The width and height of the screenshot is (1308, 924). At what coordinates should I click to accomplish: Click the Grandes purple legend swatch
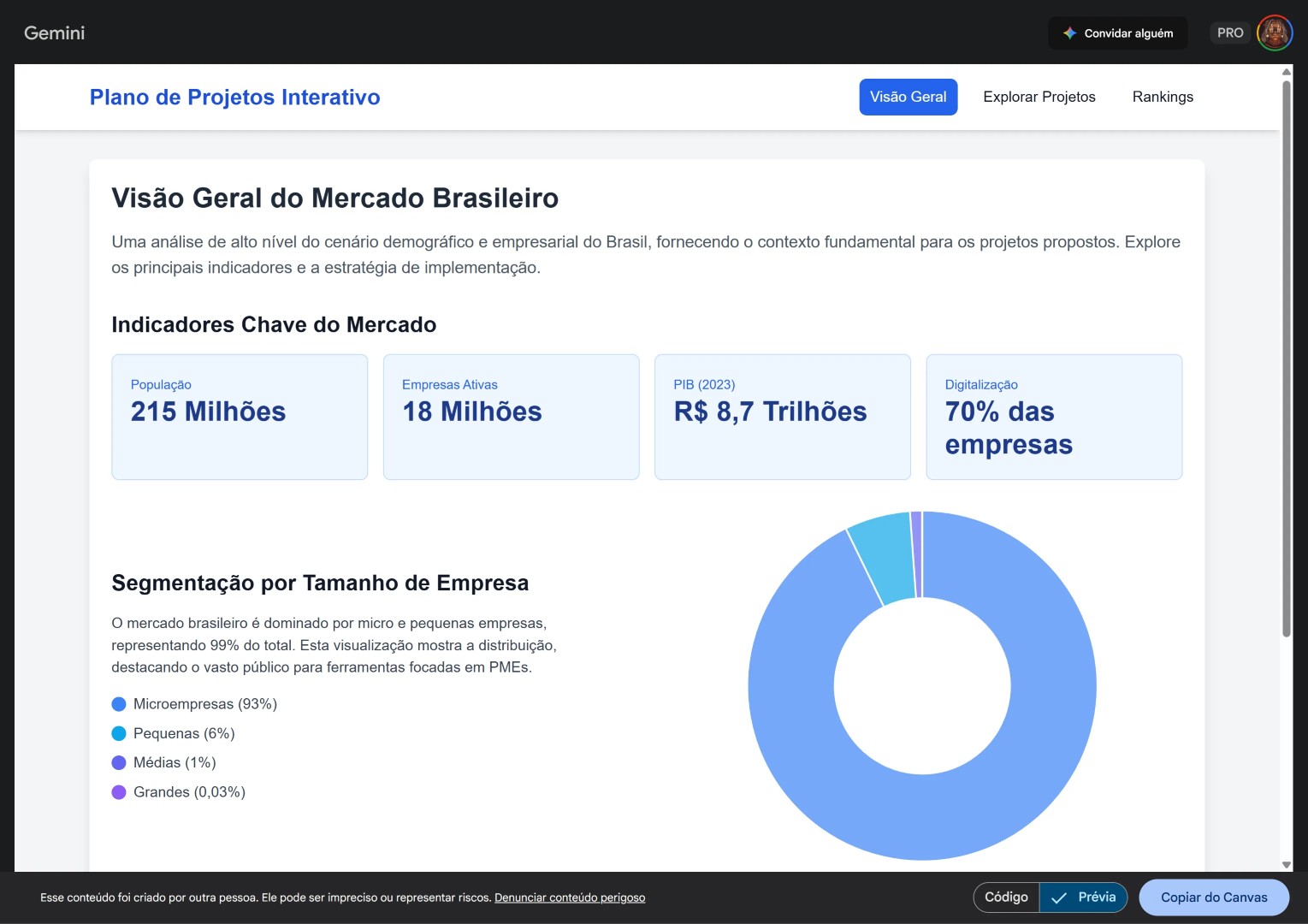119,792
